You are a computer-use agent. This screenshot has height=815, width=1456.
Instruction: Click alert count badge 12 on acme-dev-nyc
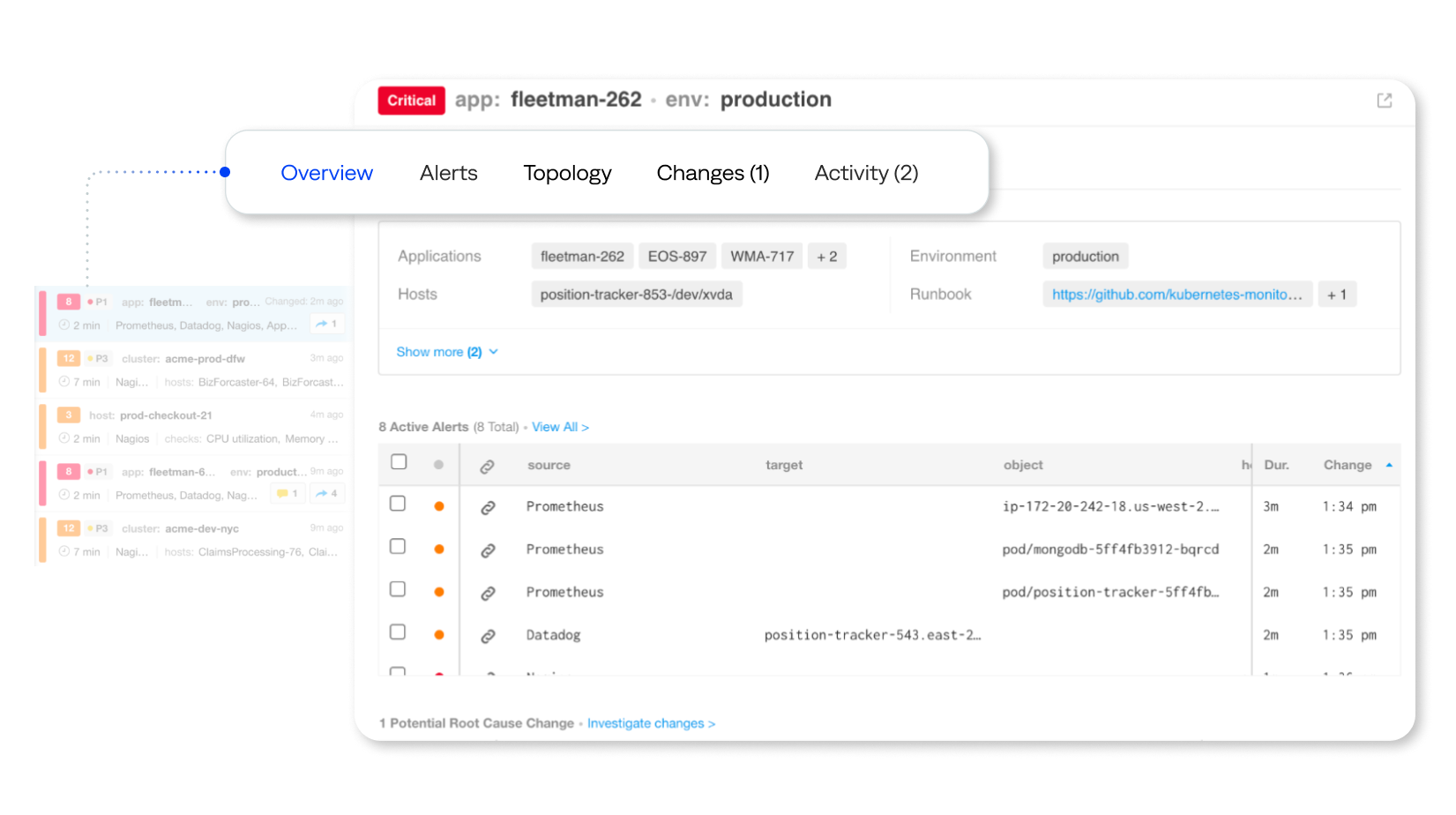click(69, 528)
